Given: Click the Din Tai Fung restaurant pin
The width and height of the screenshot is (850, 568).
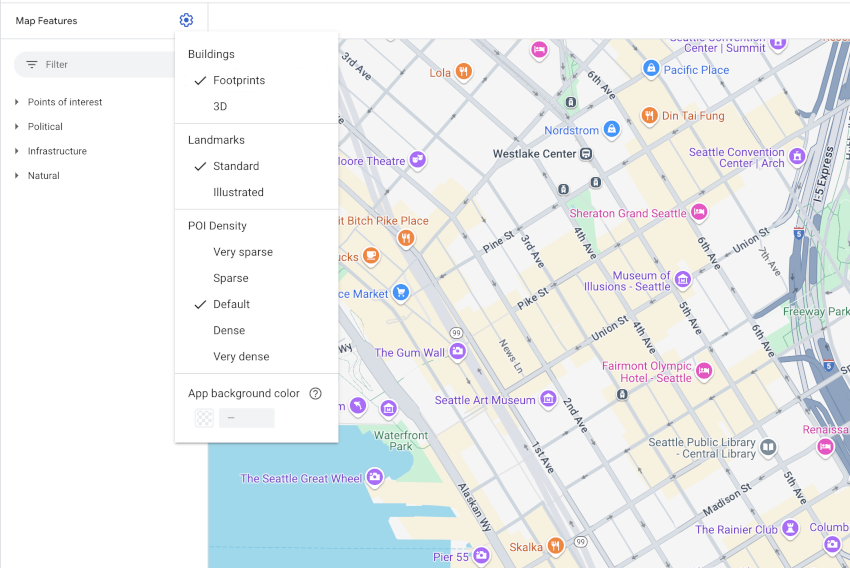Looking at the screenshot, I should coord(649,115).
